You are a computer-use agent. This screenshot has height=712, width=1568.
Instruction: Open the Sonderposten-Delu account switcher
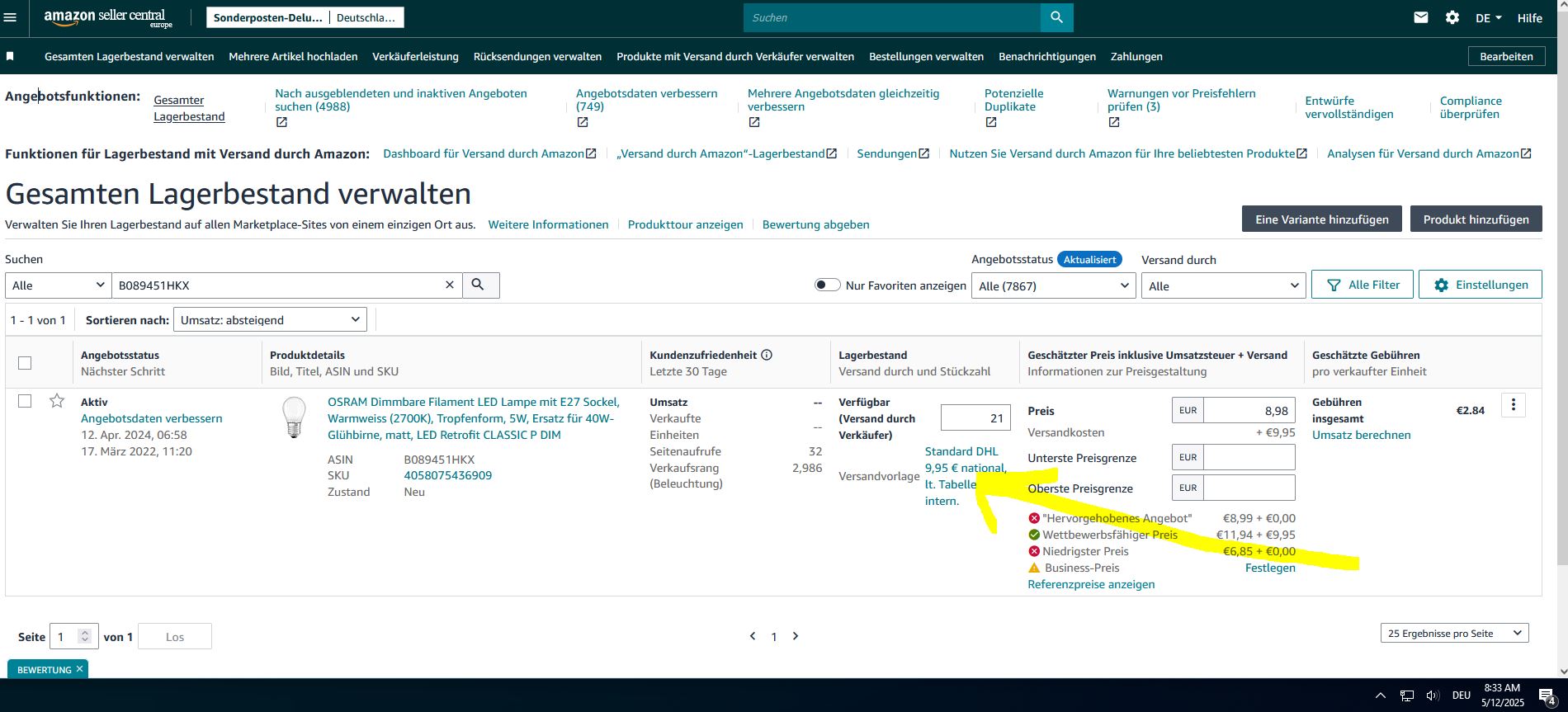305,17
